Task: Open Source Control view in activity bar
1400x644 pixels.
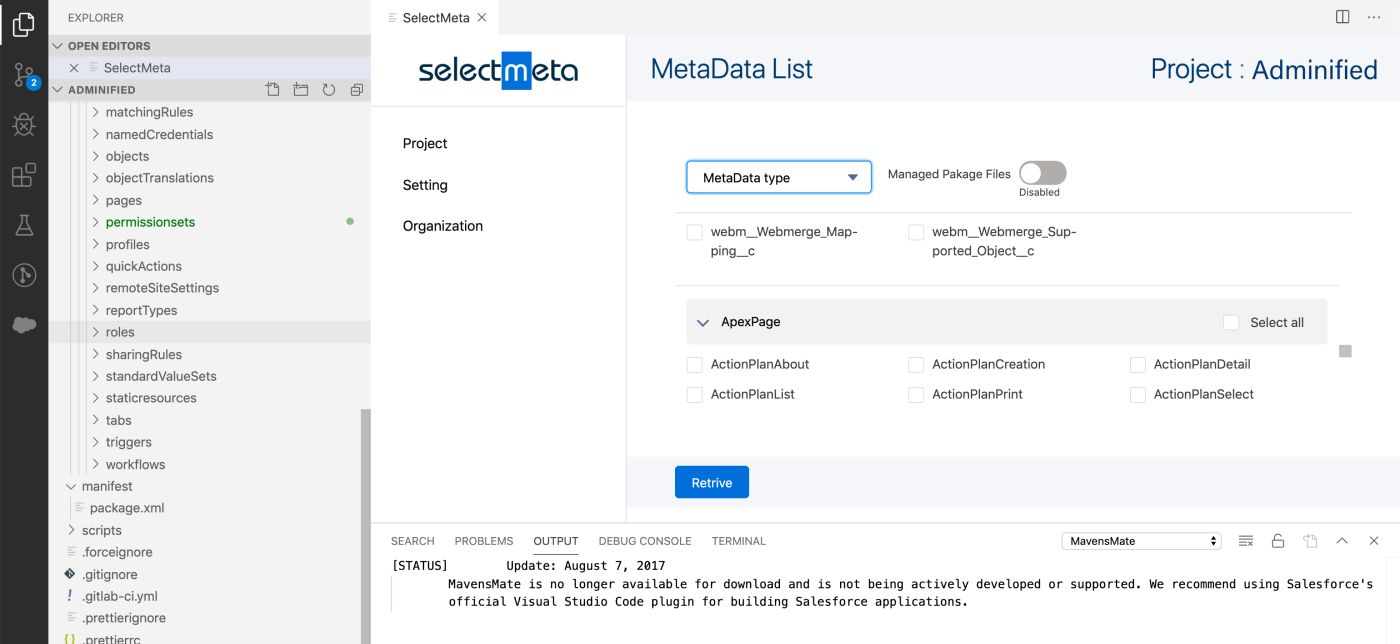Action: point(24,75)
